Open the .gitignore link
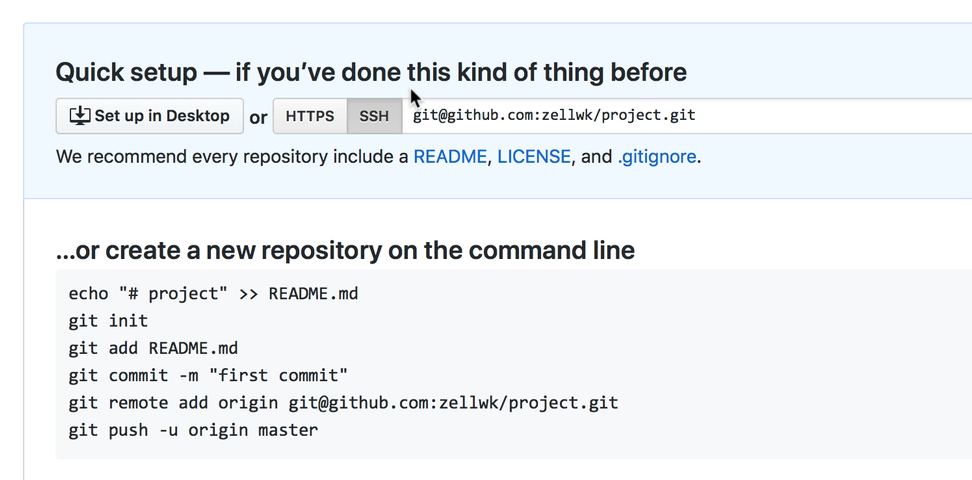The height and width of the screenshot is (480, 972). point(656,157)
